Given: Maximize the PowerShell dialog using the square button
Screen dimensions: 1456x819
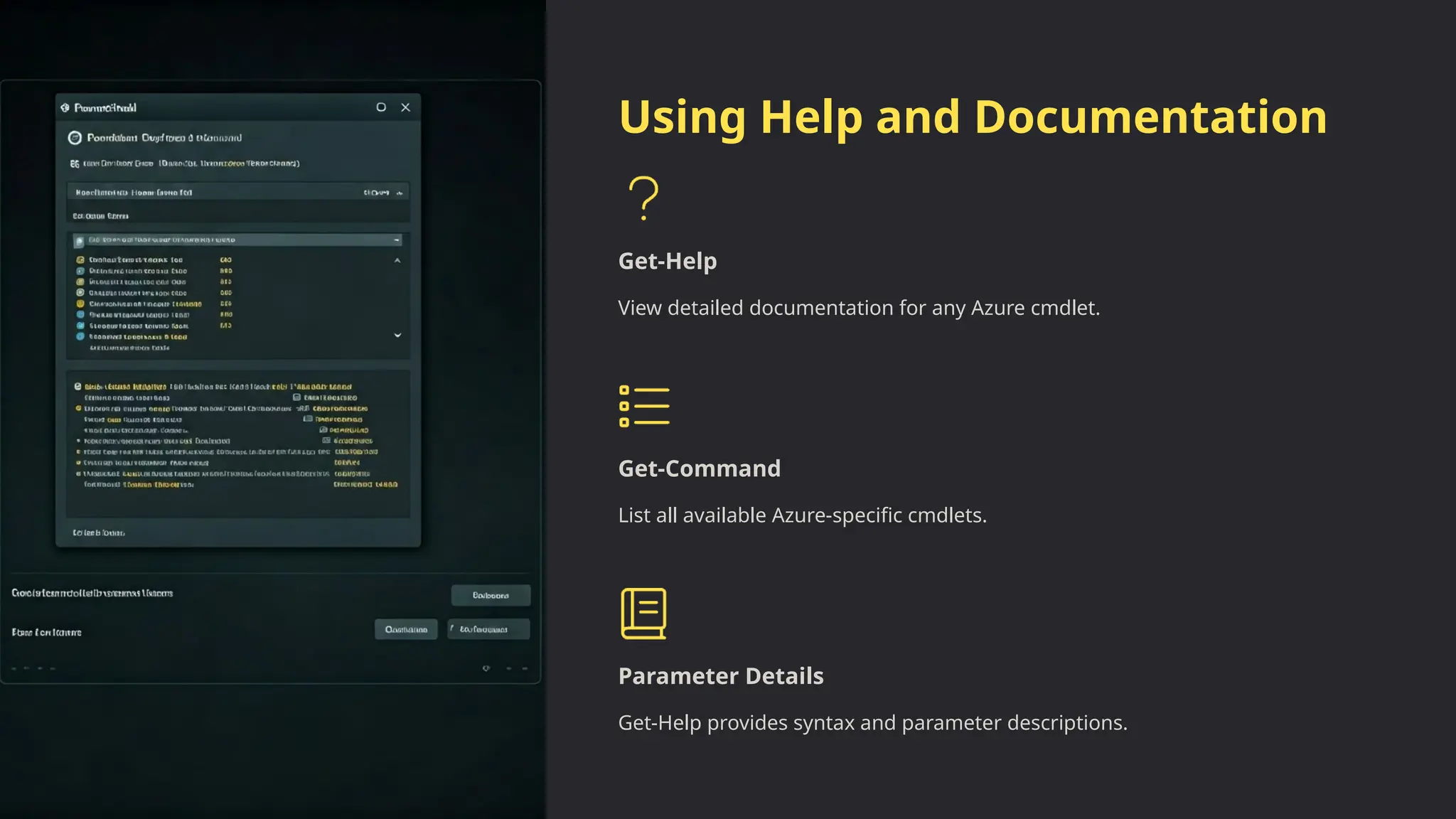Looking at the screenshot, I should click(381, 107).
